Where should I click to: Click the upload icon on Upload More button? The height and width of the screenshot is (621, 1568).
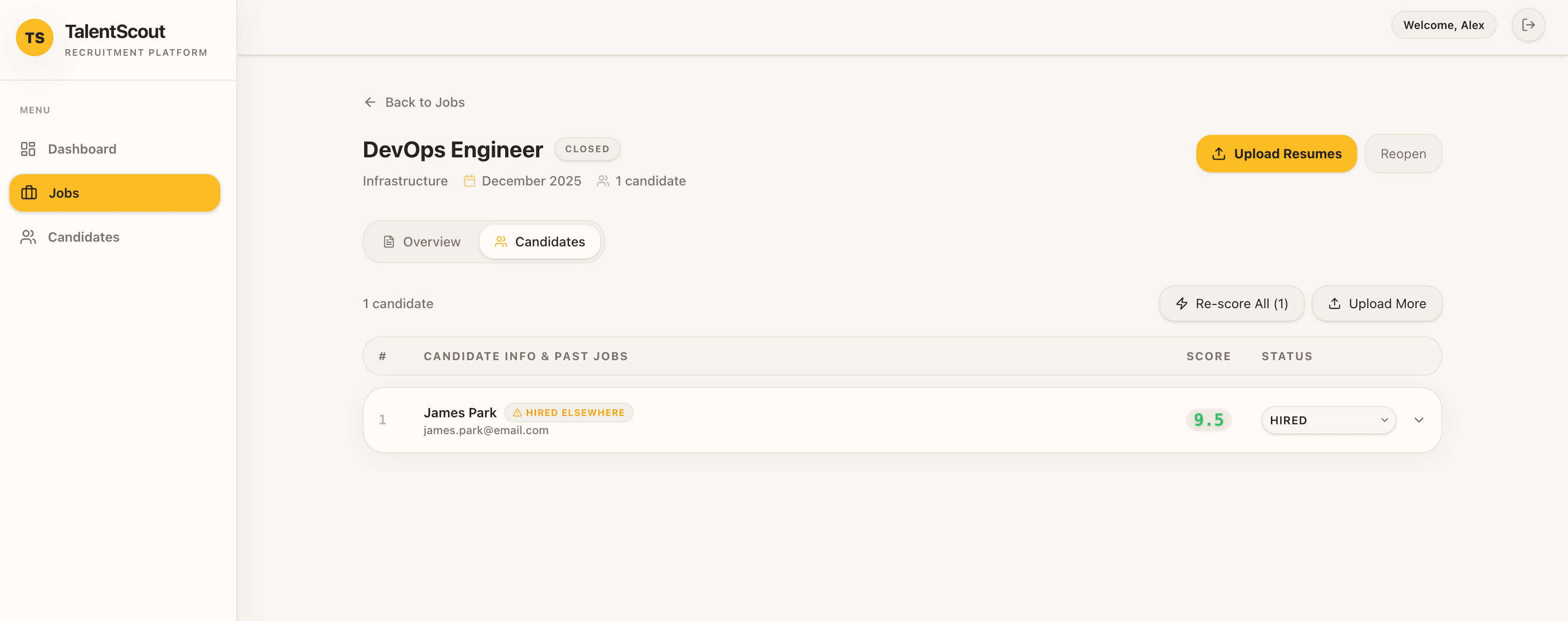pos(1335,303)
